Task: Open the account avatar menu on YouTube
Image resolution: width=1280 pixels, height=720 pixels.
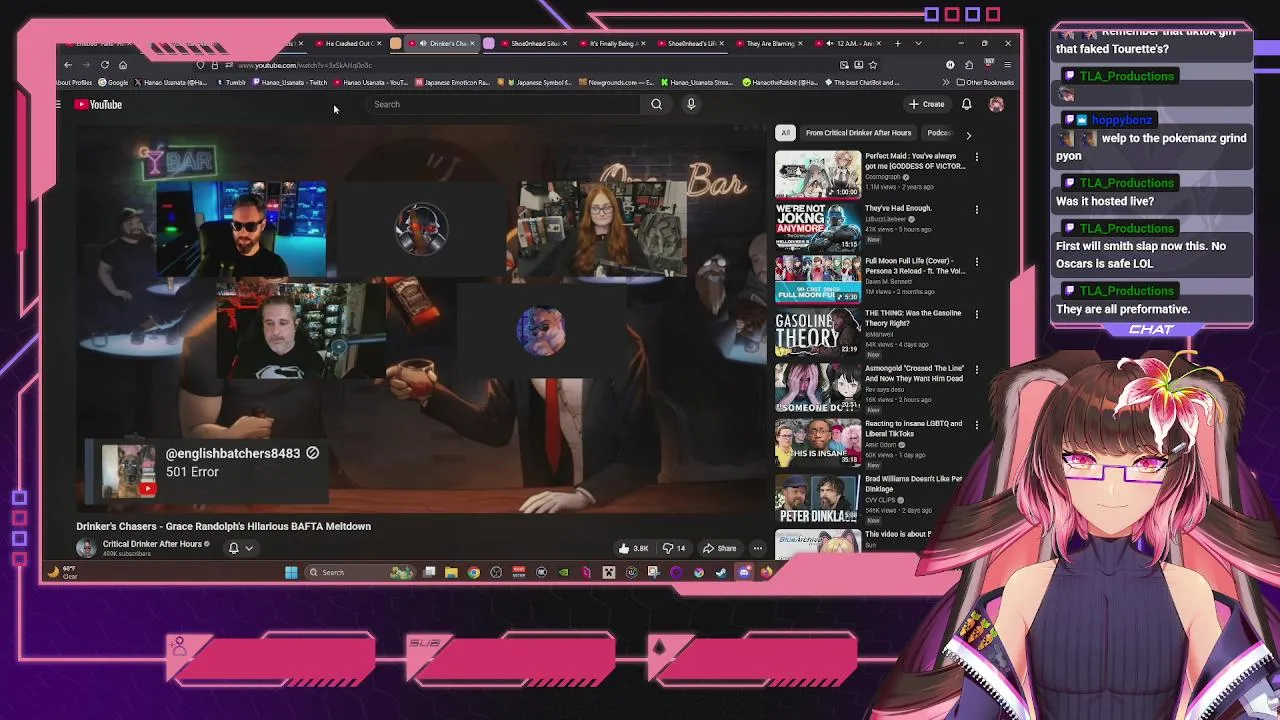Action: pos(996,104)
